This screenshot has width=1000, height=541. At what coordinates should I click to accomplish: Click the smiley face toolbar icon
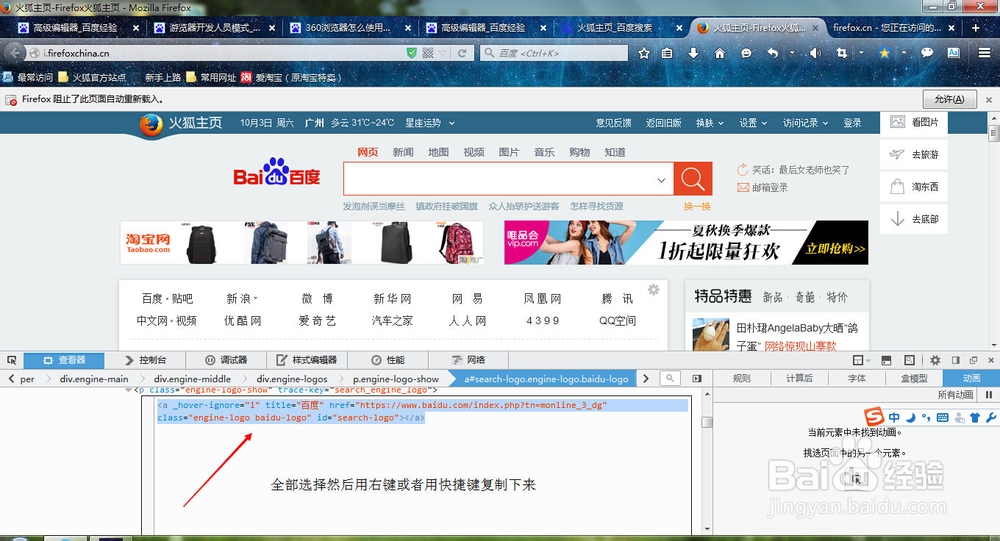pos(746,54)
